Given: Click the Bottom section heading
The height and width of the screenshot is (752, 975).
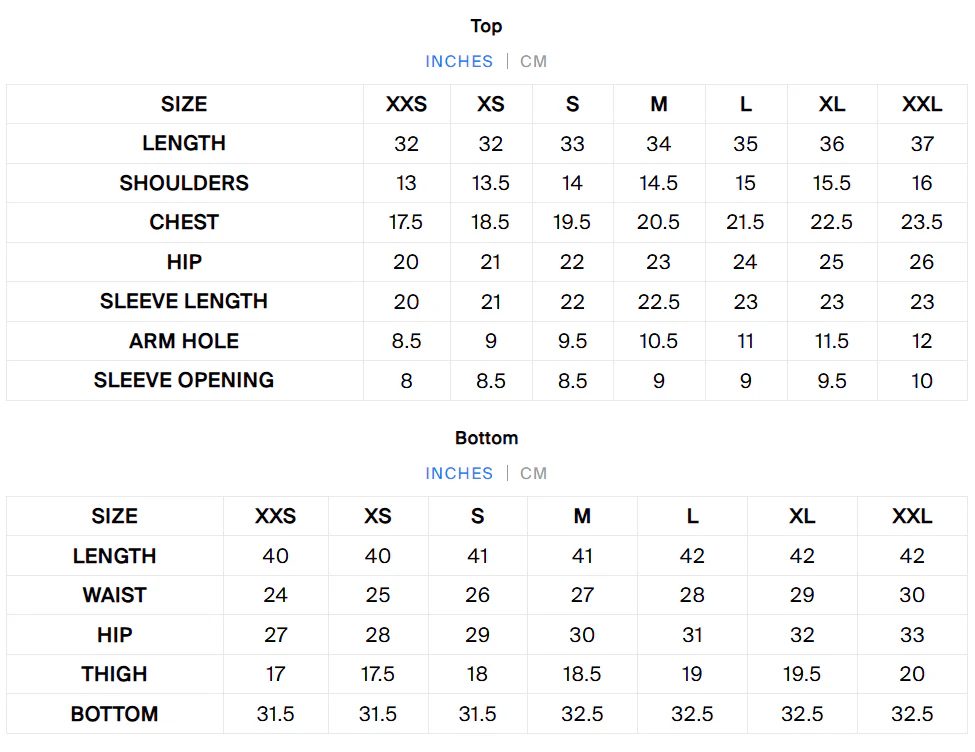Looking at the screenshot, I should pyautogui.click(x=487, y=438).
